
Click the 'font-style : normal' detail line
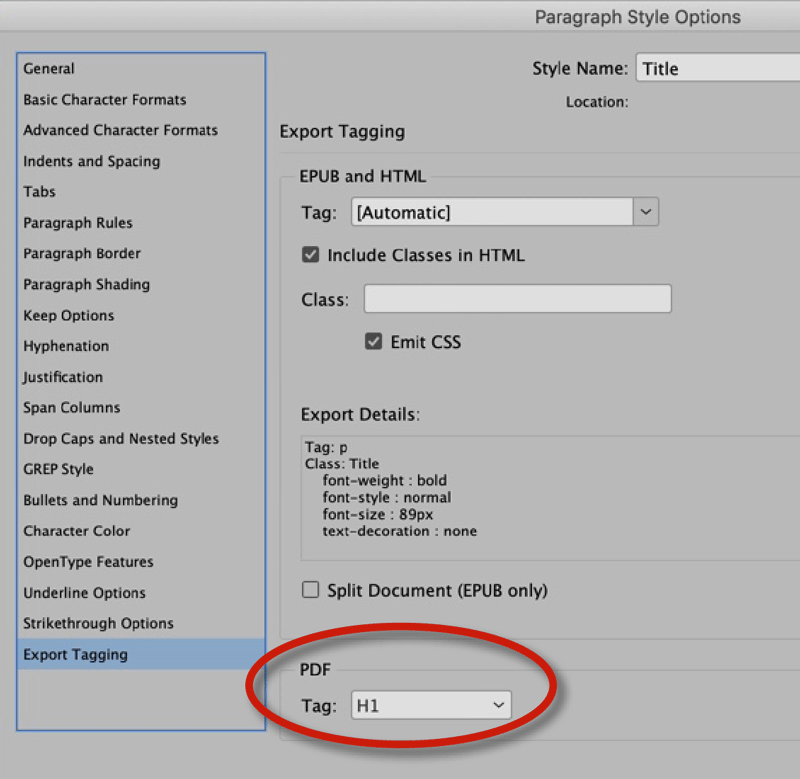point(387,497)
